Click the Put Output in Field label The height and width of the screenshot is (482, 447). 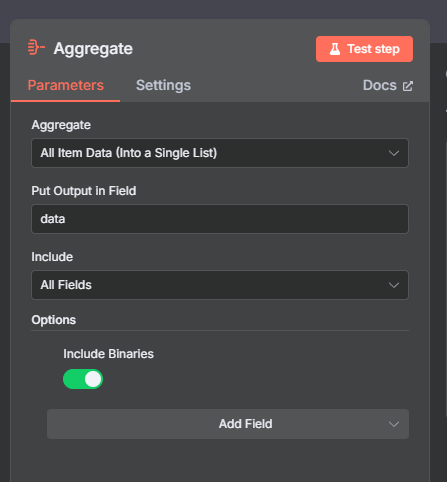[x=84, y=191]
